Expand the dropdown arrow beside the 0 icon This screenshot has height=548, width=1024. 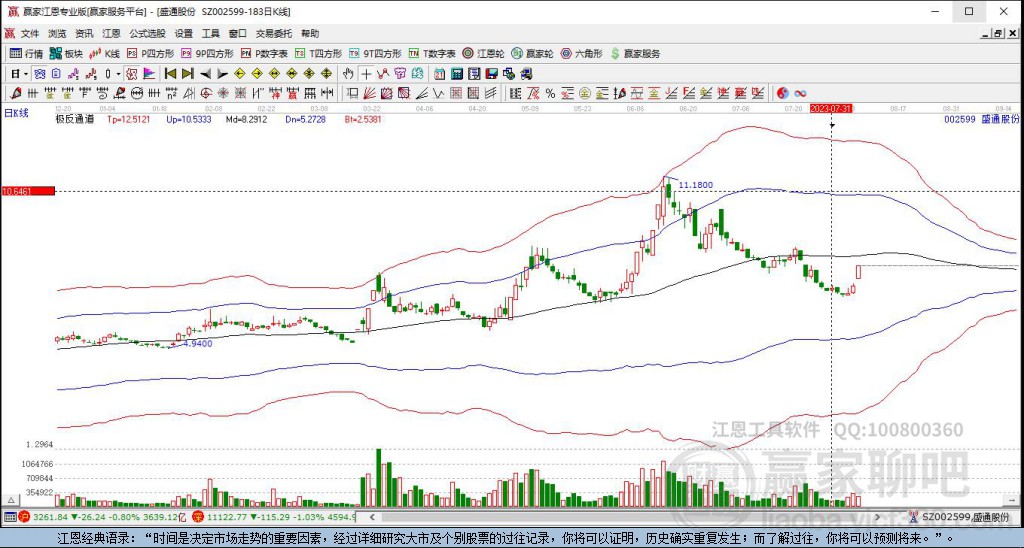coord(118,74)
